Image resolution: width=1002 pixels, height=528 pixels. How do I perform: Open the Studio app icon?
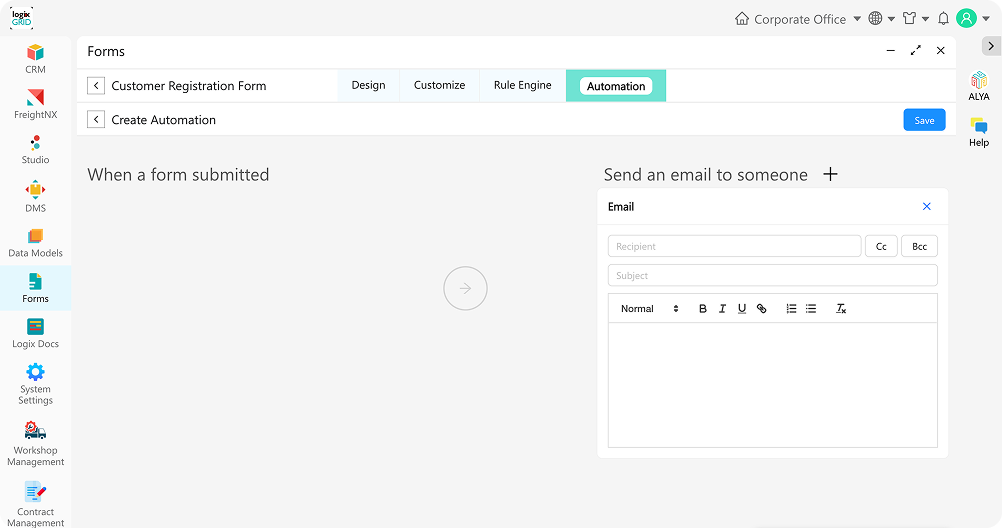35,148
